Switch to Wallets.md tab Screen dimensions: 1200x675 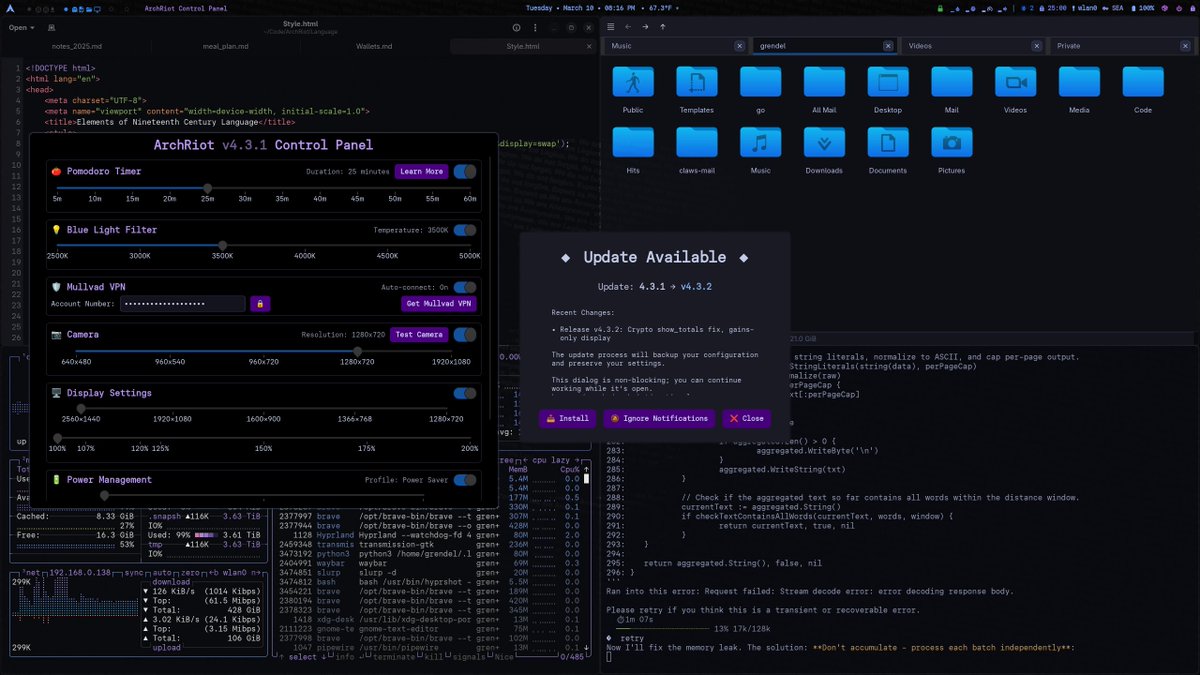[x=373, y=46]
